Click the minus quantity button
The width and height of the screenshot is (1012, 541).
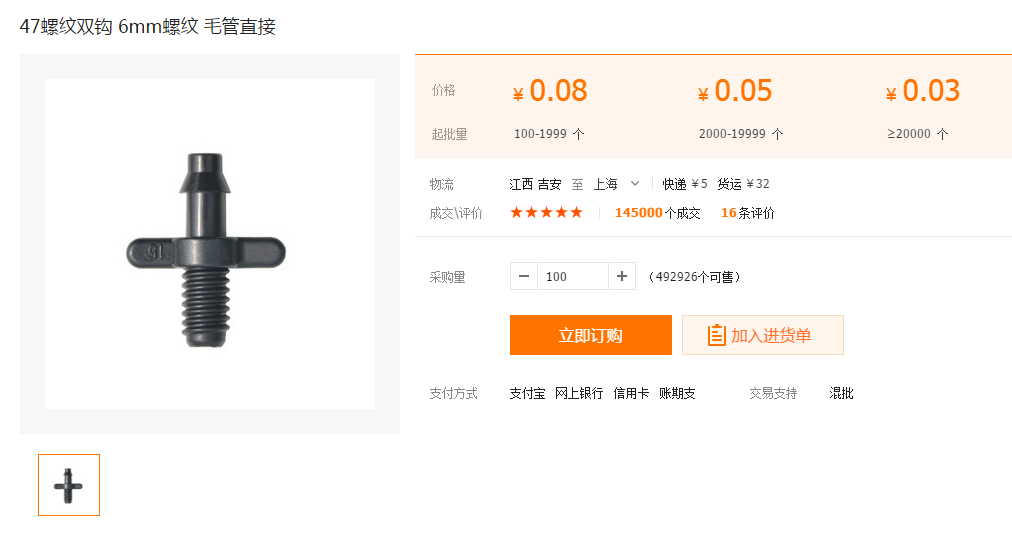point(524,276)
